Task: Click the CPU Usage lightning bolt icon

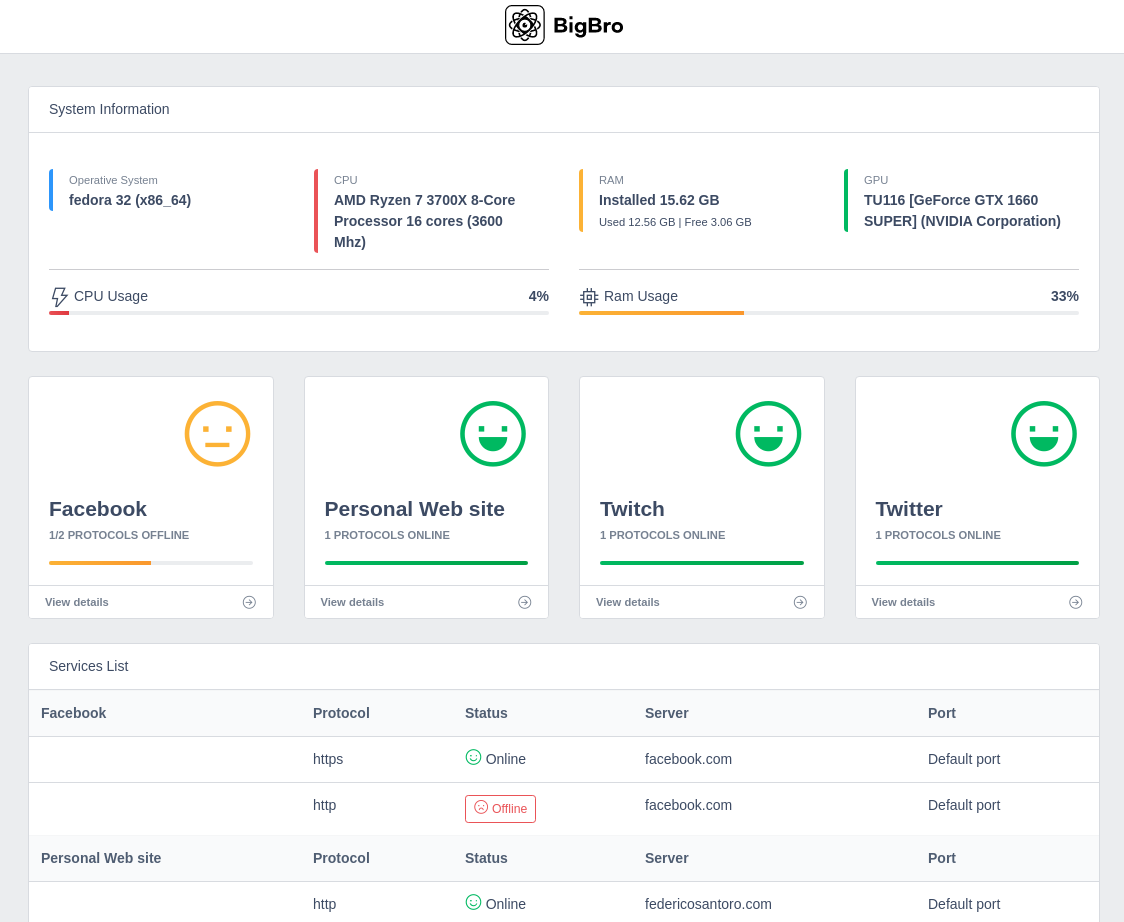Action: [59, 297]
